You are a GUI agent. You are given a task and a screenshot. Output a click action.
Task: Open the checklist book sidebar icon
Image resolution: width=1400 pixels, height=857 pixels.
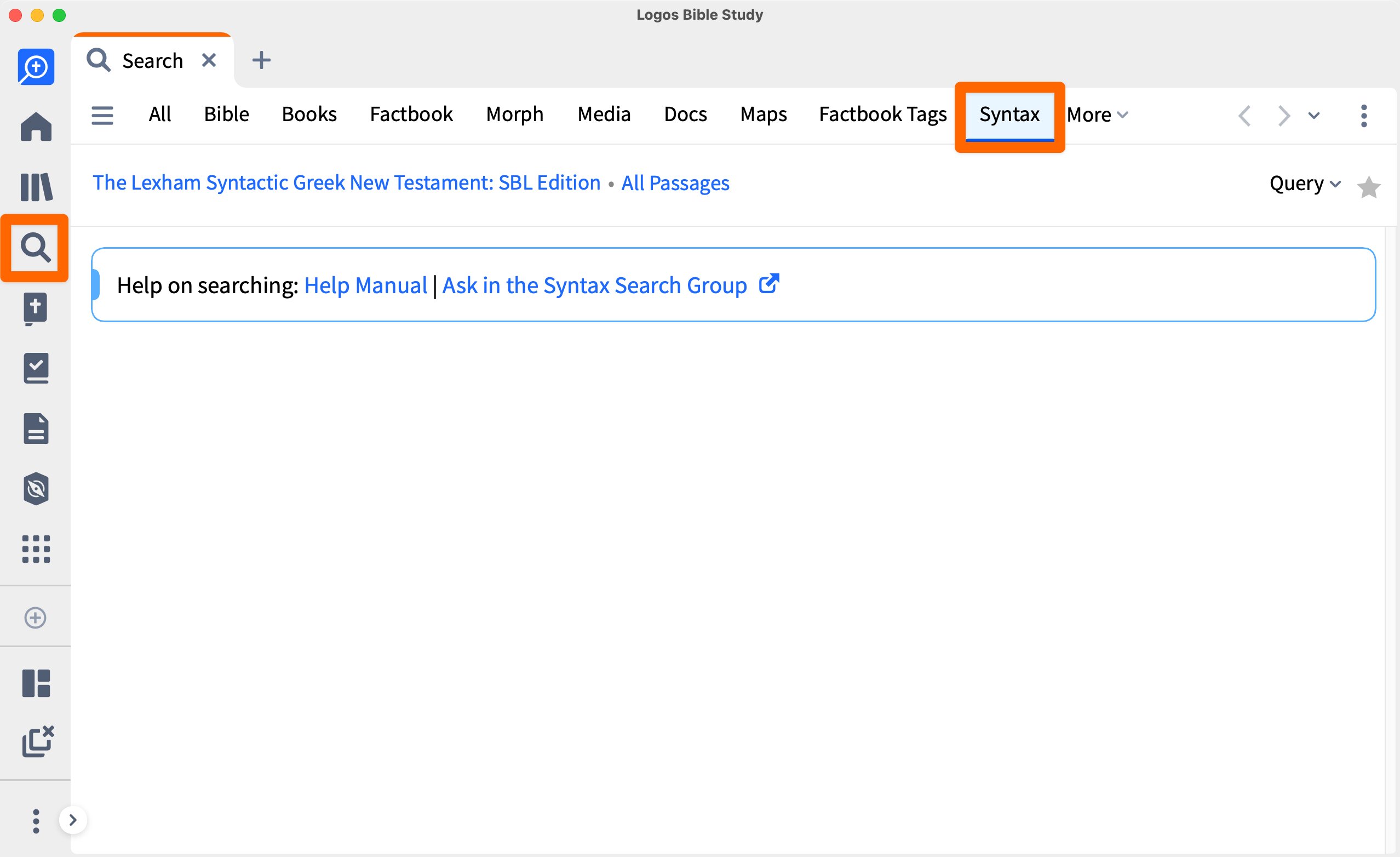point(36,368)
